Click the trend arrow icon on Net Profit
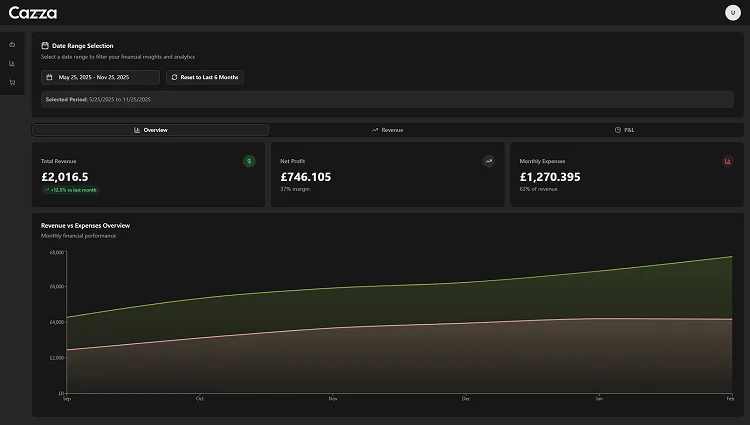Image resolution: width=750 pixels, height=425 pixels. tap(488, 160)
